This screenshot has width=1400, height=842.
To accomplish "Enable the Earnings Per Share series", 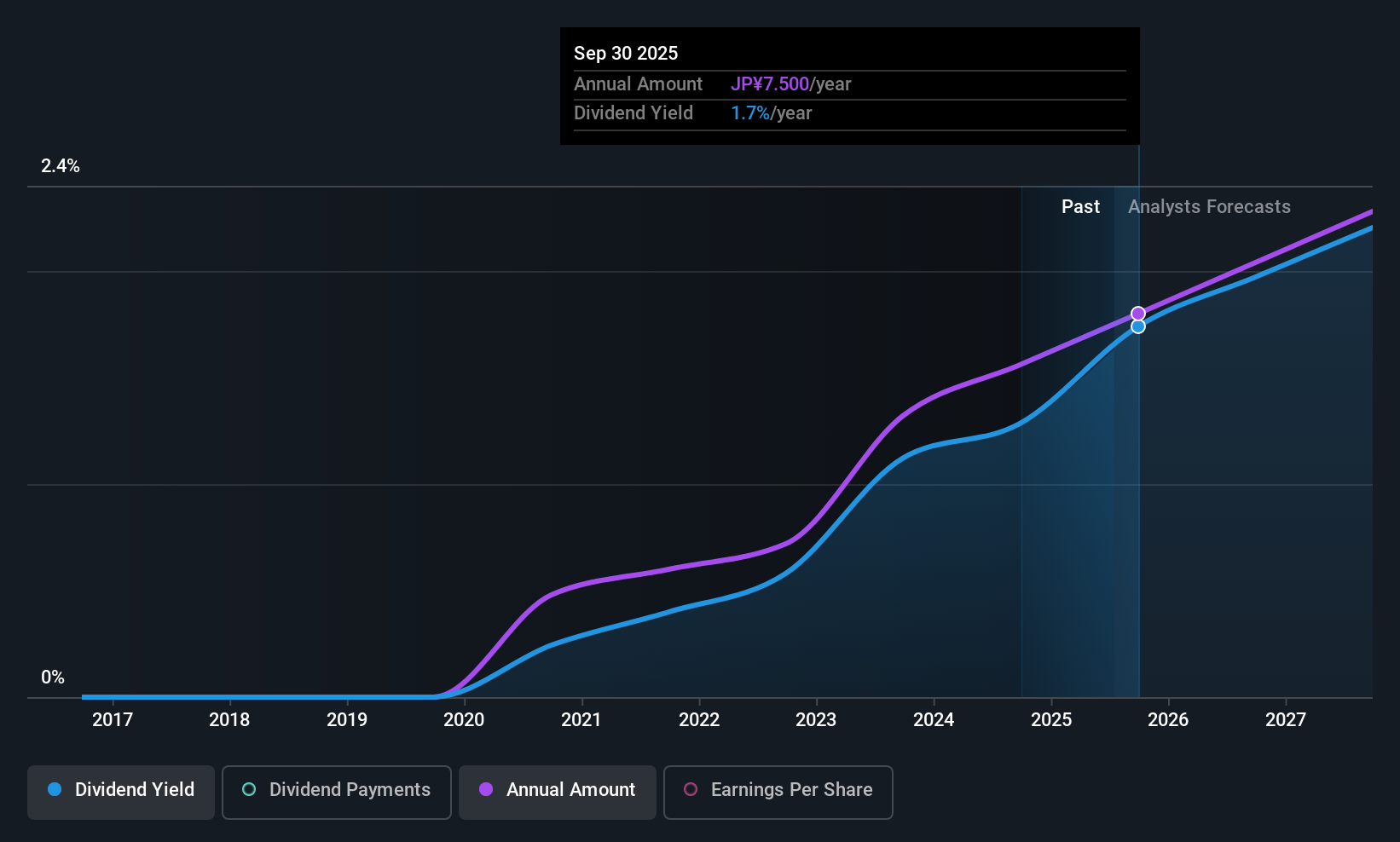I will [778, 792].
